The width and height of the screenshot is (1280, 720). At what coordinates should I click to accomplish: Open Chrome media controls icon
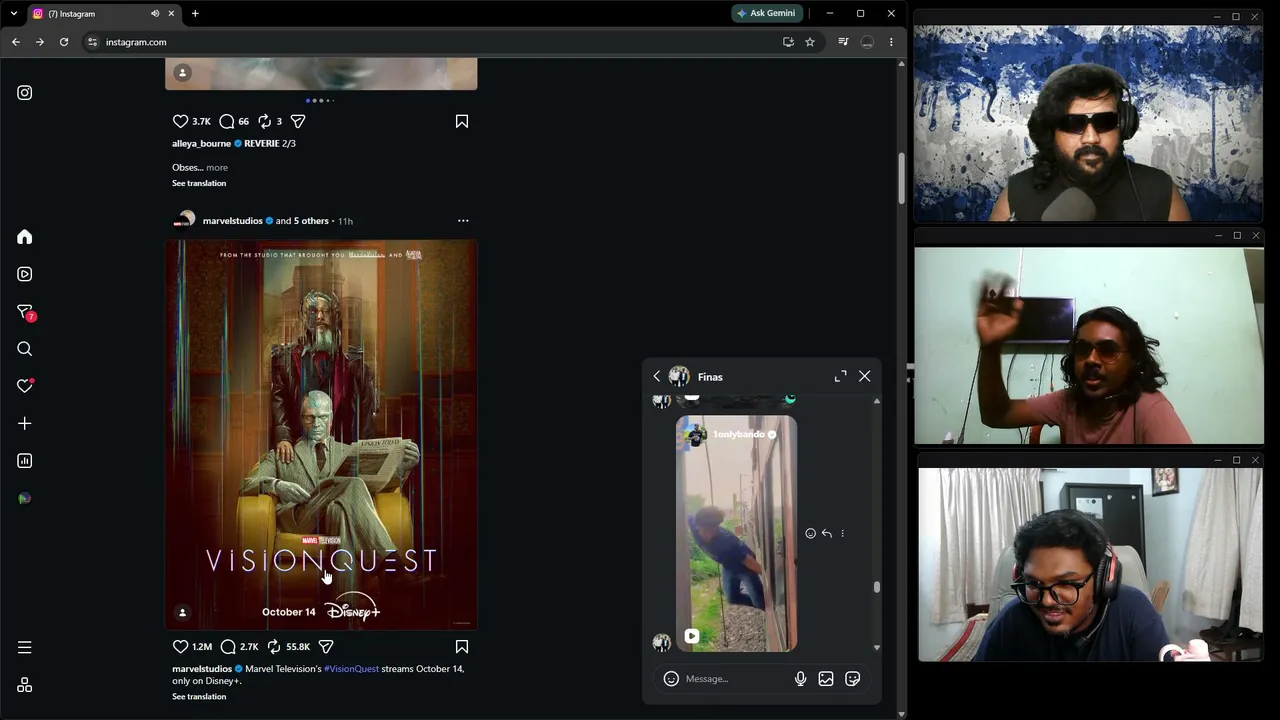click(843, 42)
